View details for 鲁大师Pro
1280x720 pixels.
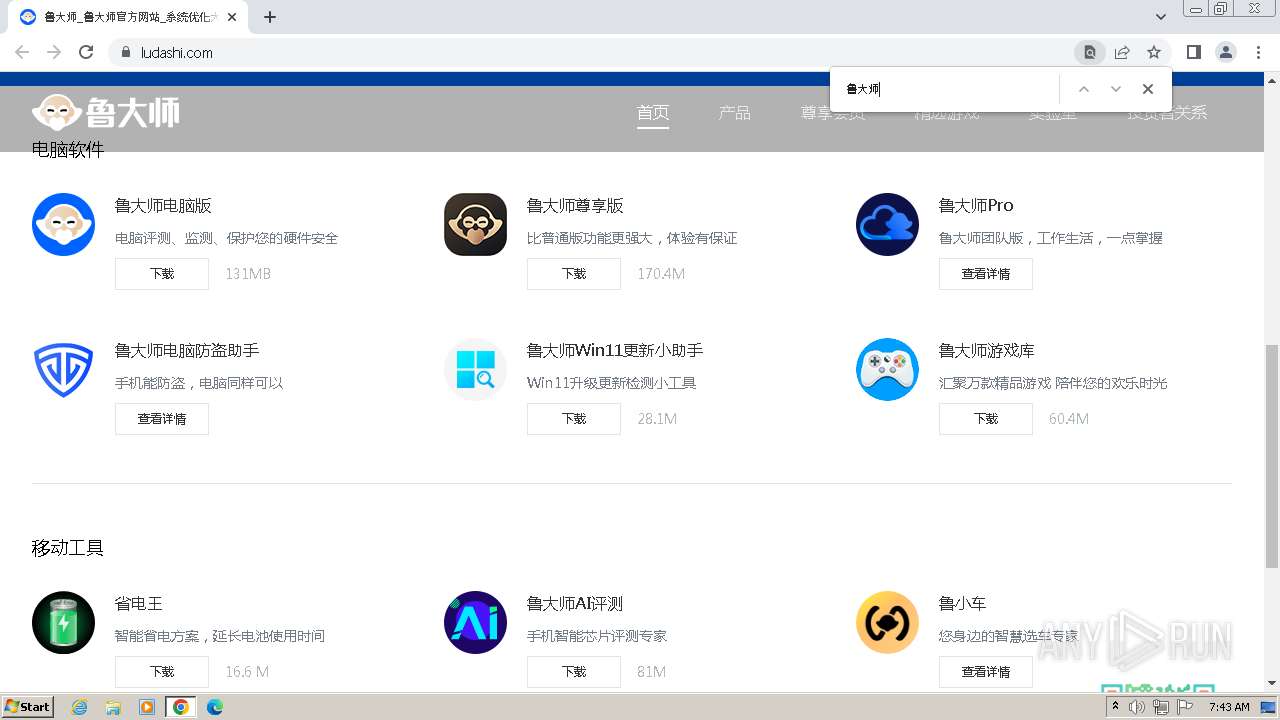point(986,274)
